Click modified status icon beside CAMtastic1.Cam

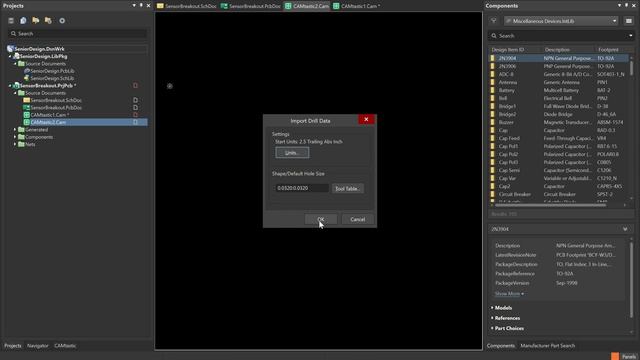pos(135,115)
